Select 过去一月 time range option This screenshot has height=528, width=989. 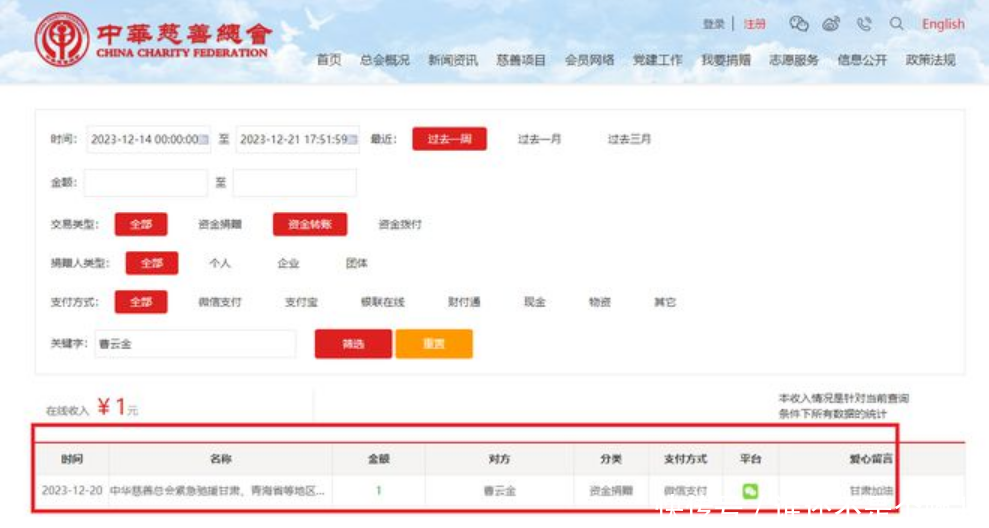[539, 139]
